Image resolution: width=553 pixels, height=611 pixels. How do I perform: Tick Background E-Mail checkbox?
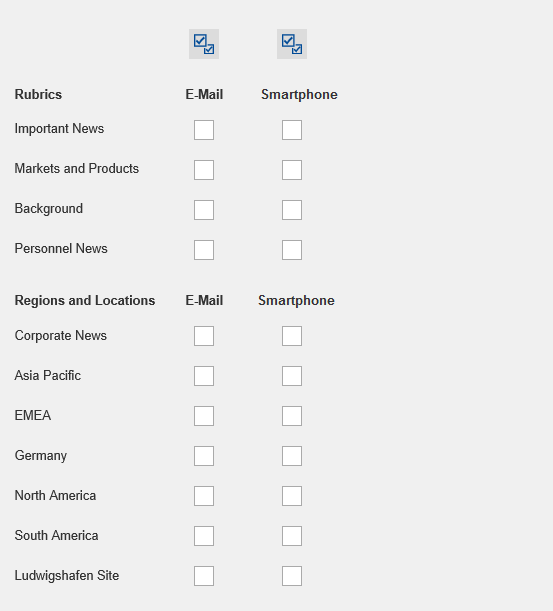(x=204, y=210)
